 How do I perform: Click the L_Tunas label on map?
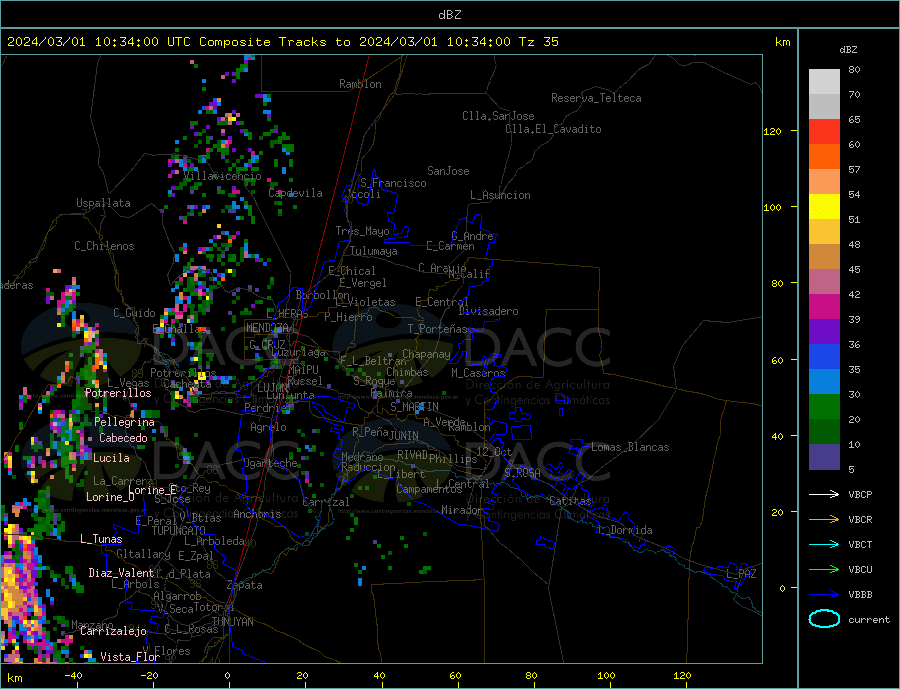(x=101, y=539)
